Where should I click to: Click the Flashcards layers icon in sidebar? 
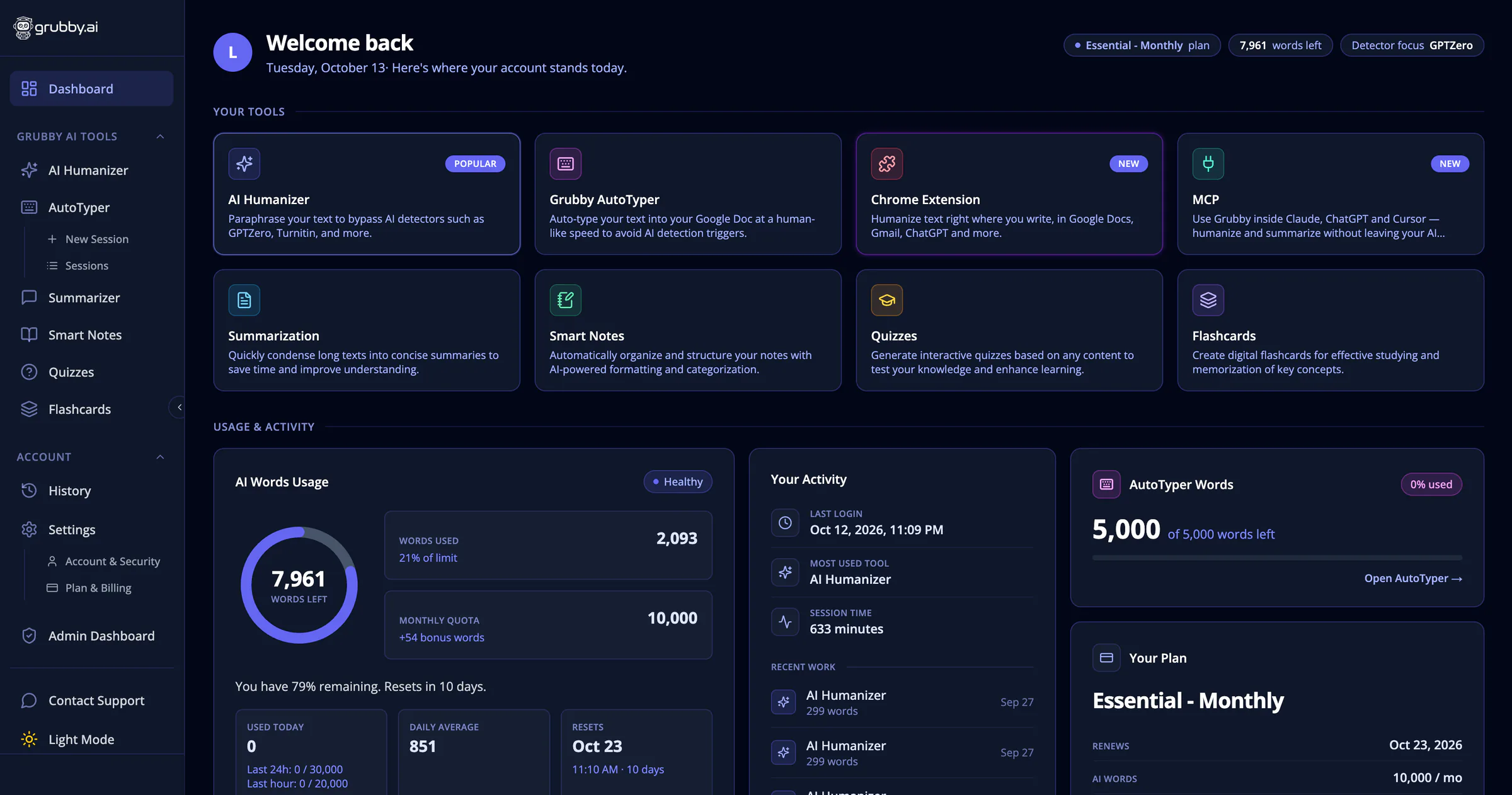(29, 409)
